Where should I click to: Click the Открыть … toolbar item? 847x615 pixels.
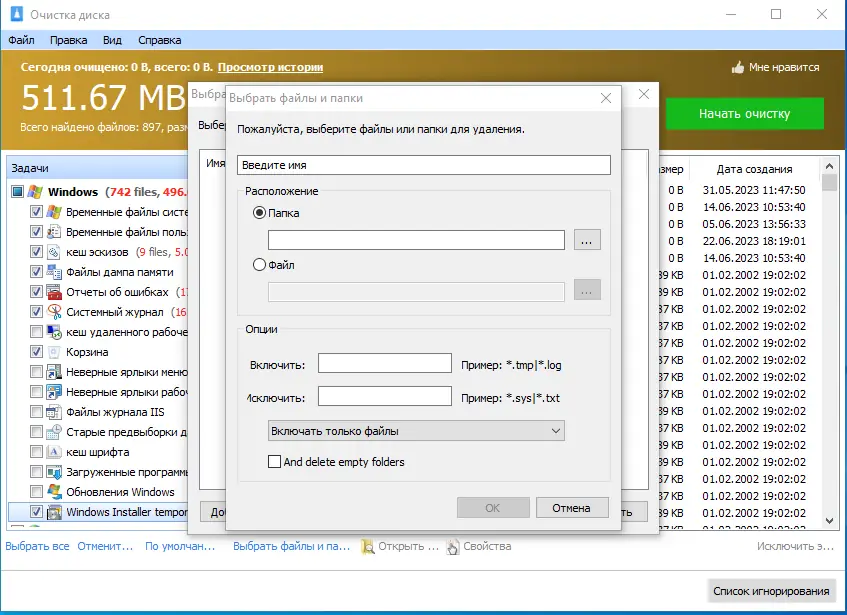click(400, 546)
